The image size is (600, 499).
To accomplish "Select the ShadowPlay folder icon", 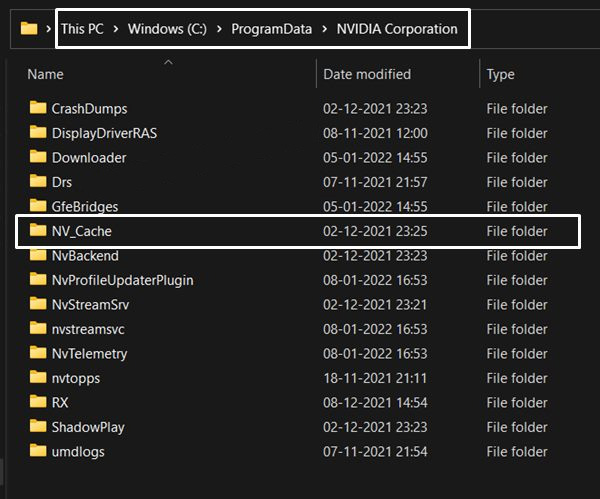I will 38,426.
